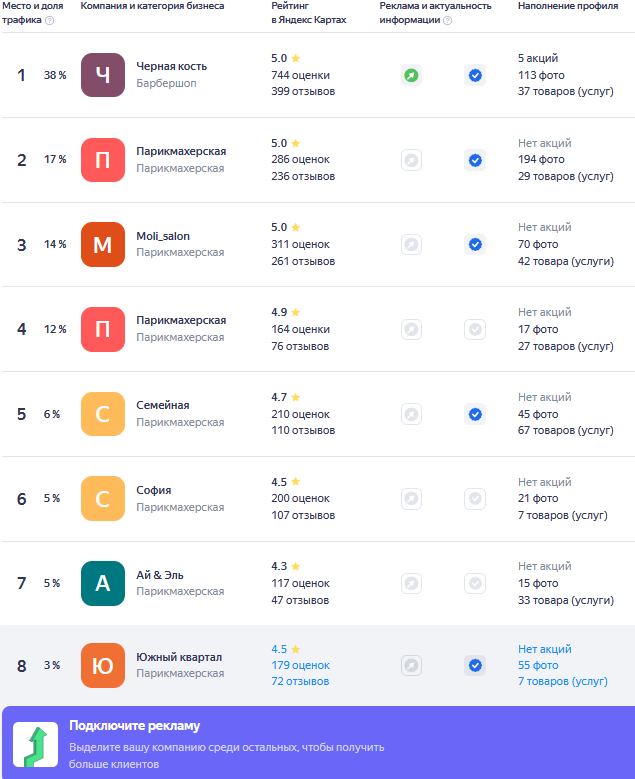This screenshot has height=779, width=635.
Task: Click the green arrow icon in the advertising banner
Action: tap(35, 742)
